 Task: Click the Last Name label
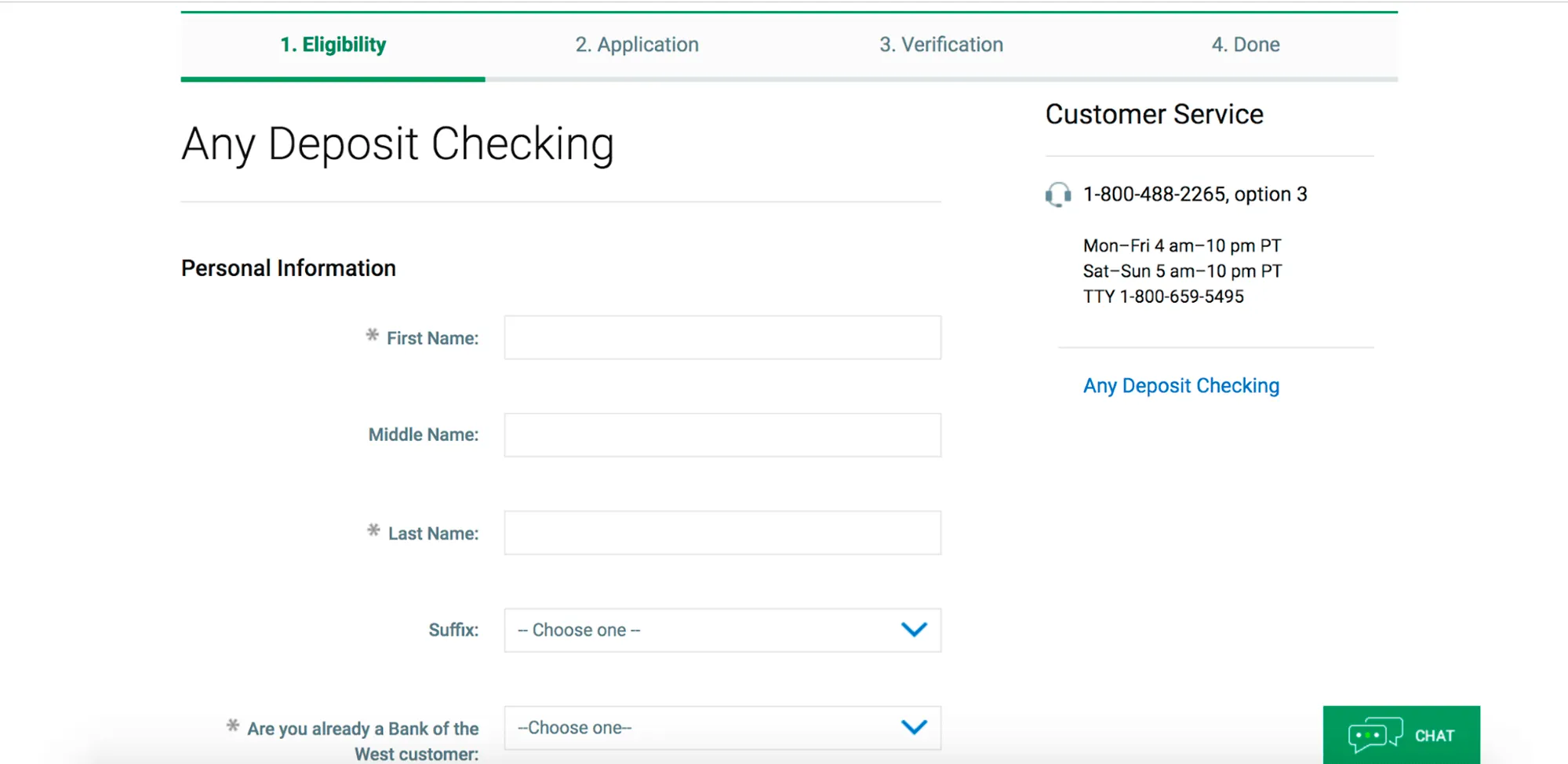(x=433, y=533)
